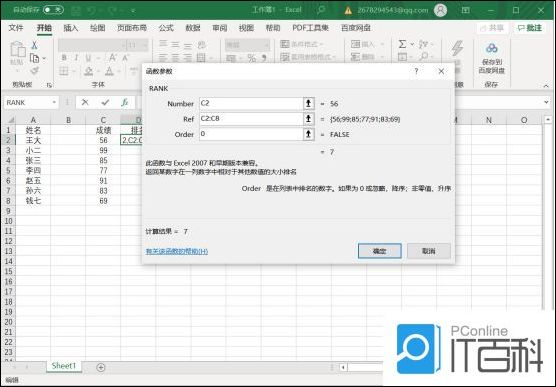This screenshot has height=387, width=556.
Task: Select cell containing 王大
Action: [33, 140]
